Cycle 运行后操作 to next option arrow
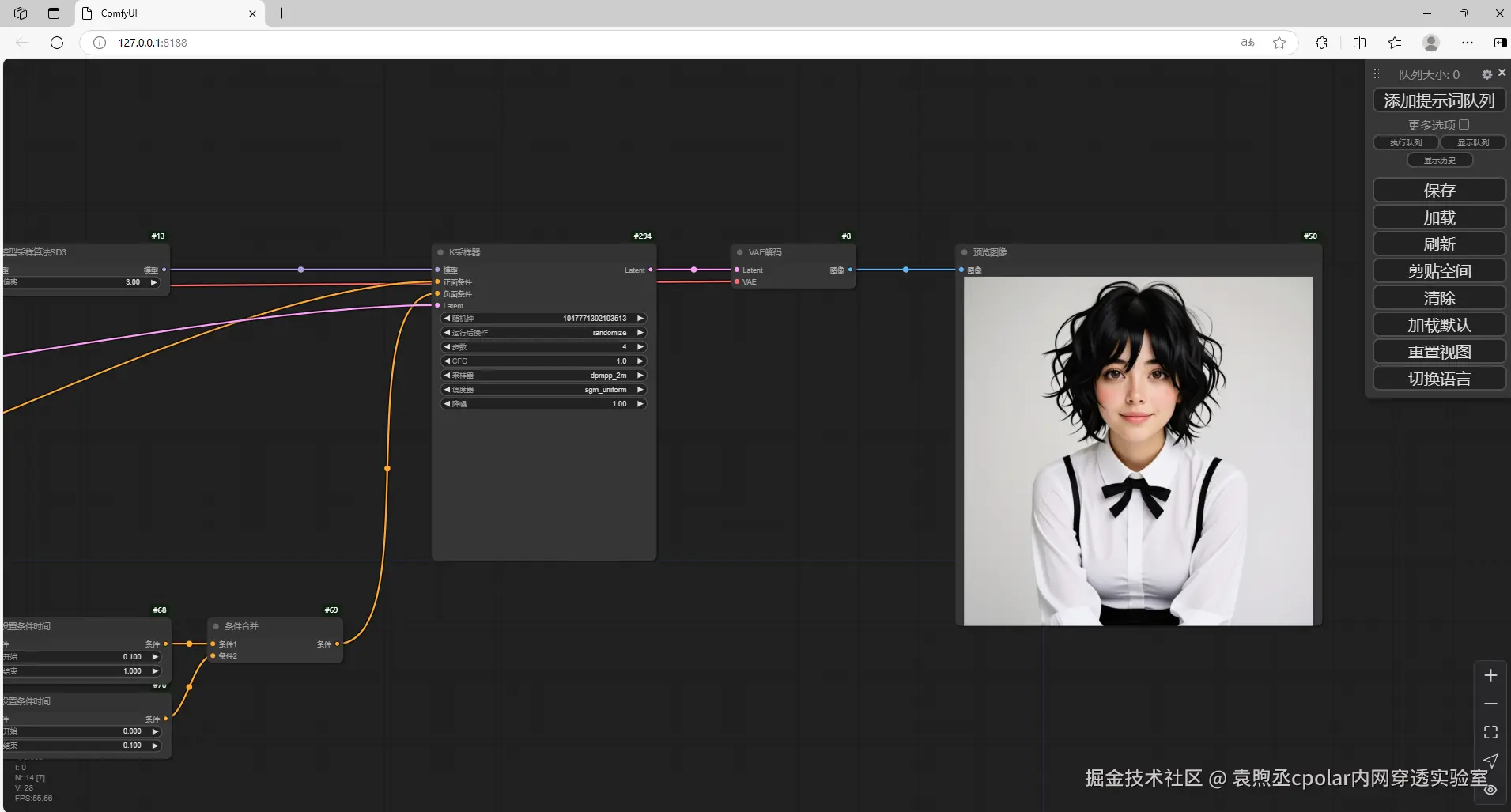This screenshot has height=812, width=1511. (x=640, y=333)
